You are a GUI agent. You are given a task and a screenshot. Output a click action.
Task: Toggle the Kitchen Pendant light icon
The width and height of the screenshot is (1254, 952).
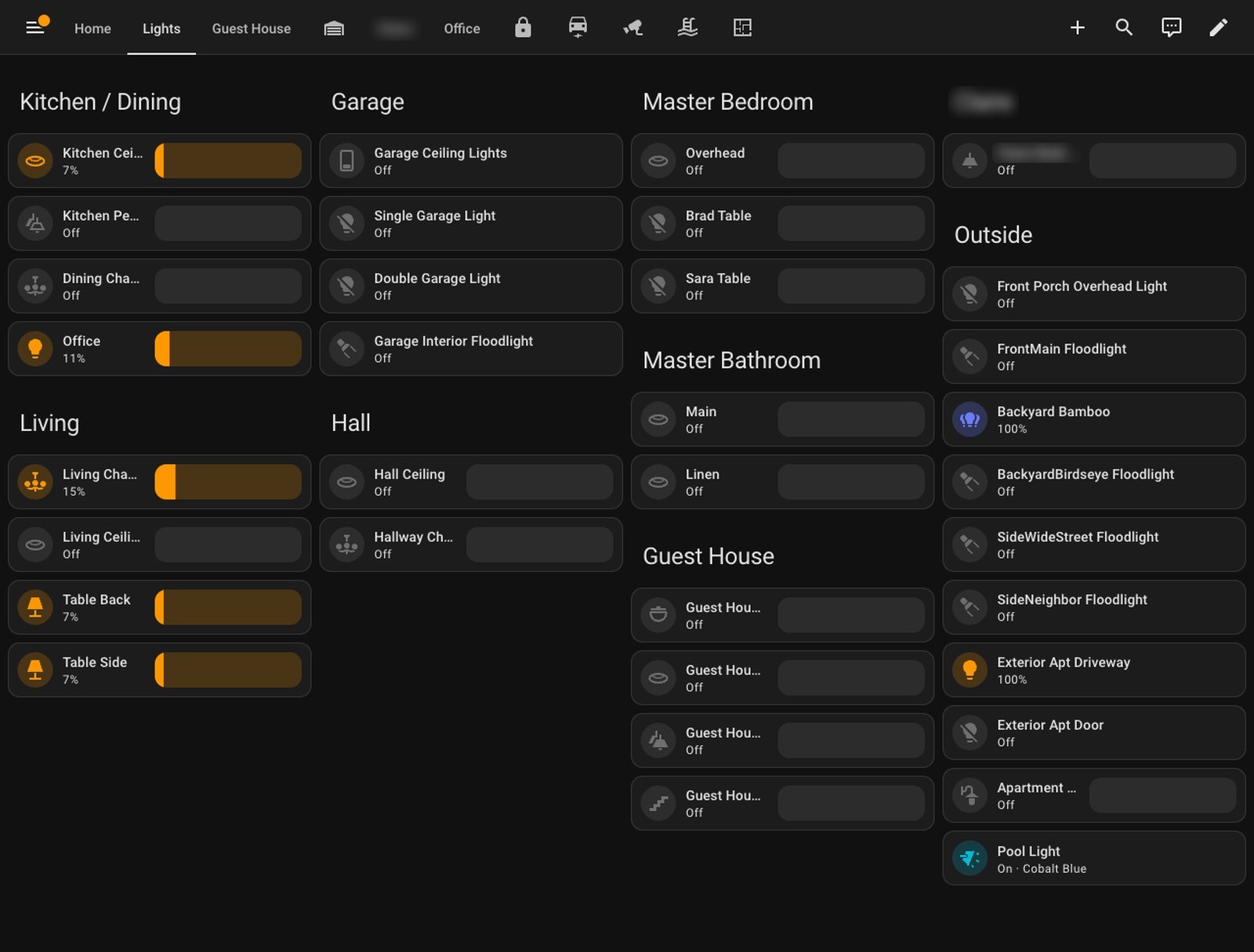(35, 223)
